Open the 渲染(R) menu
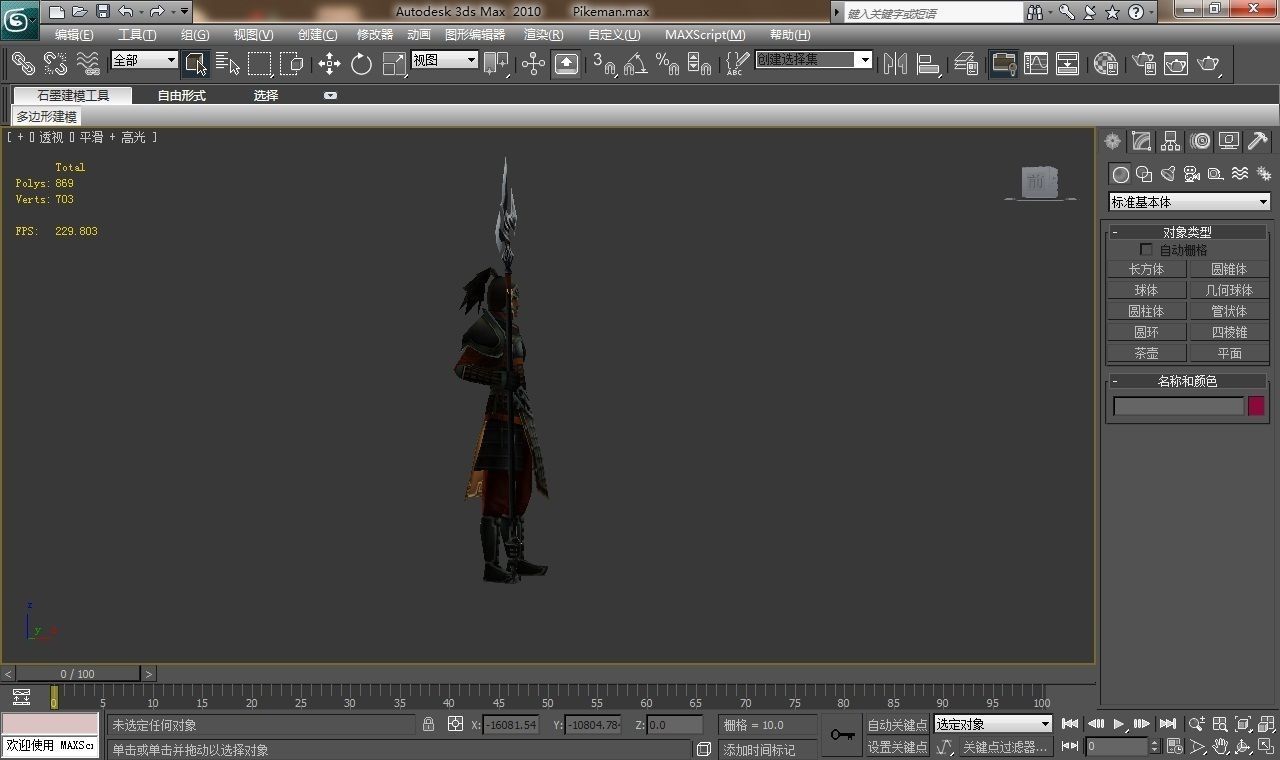Image resolution: width=1280 pixels, height=760 pixels. pyautogui.click(x=543, y=35)
